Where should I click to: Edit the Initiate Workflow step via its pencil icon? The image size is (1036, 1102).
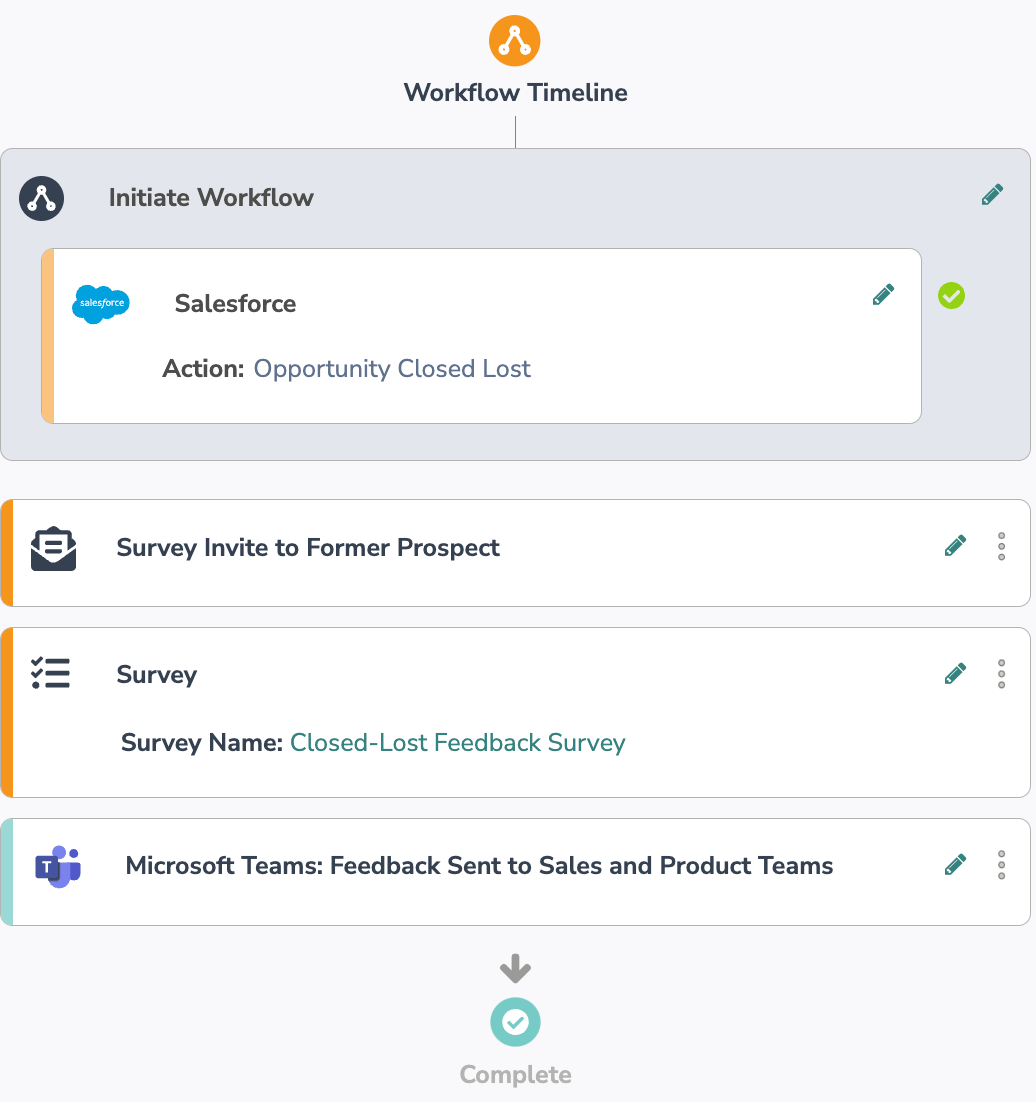992,194
